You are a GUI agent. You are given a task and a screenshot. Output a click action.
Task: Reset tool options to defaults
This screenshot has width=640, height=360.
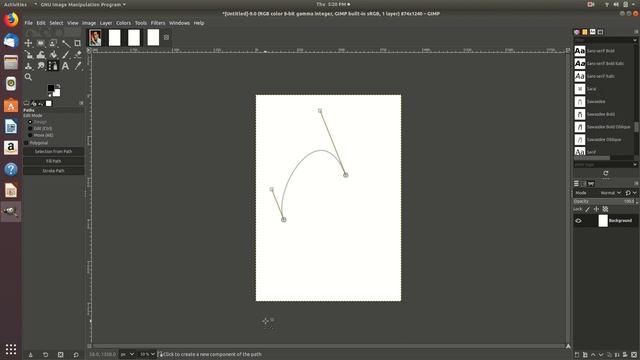[76, 355]
